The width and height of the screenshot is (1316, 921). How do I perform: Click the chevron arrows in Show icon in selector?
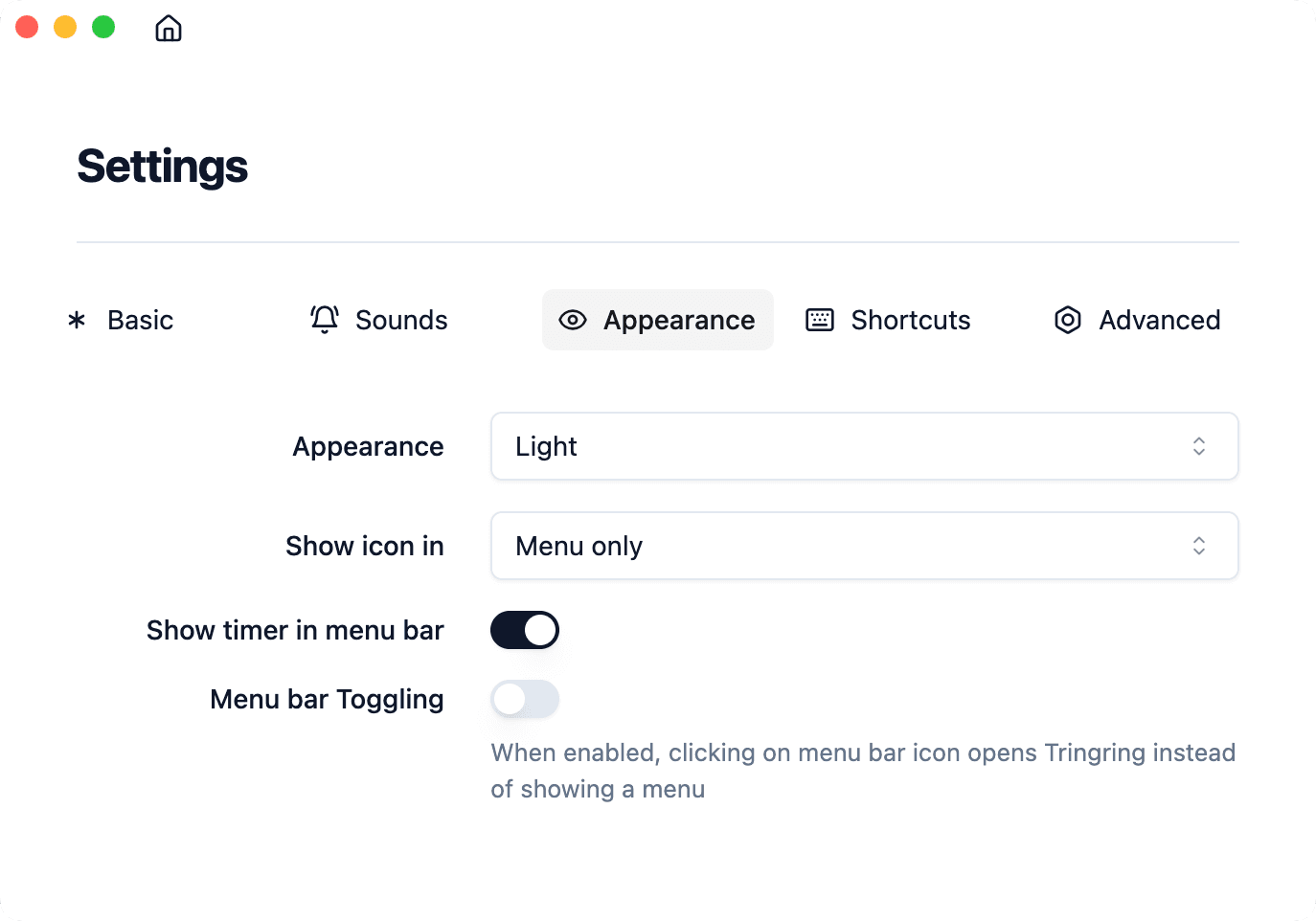coord(1198,546)
